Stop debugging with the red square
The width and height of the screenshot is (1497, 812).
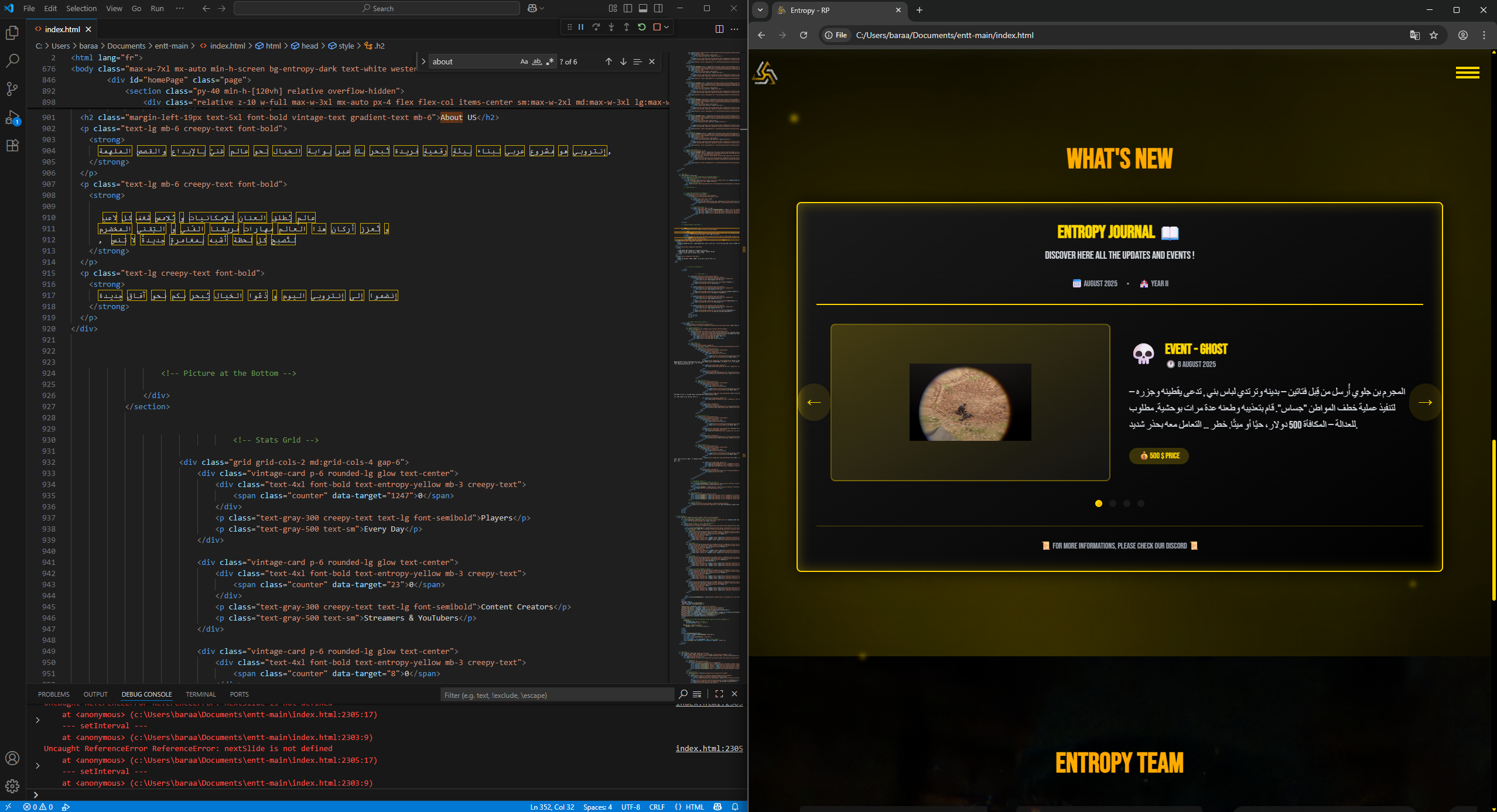coord(657,27)
